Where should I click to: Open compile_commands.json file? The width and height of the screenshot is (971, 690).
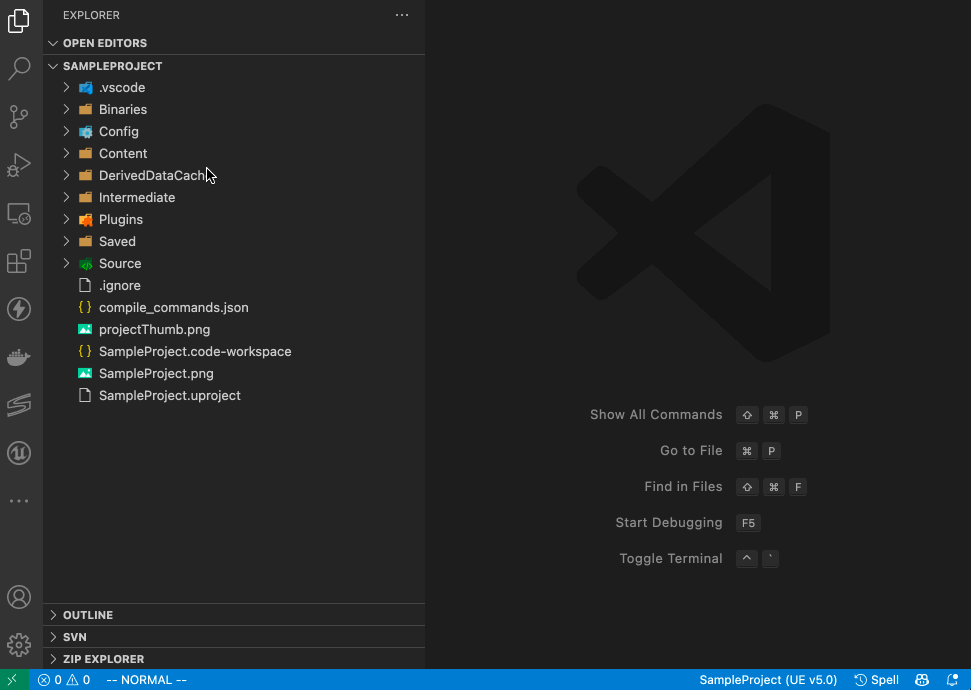coord(234,307)
